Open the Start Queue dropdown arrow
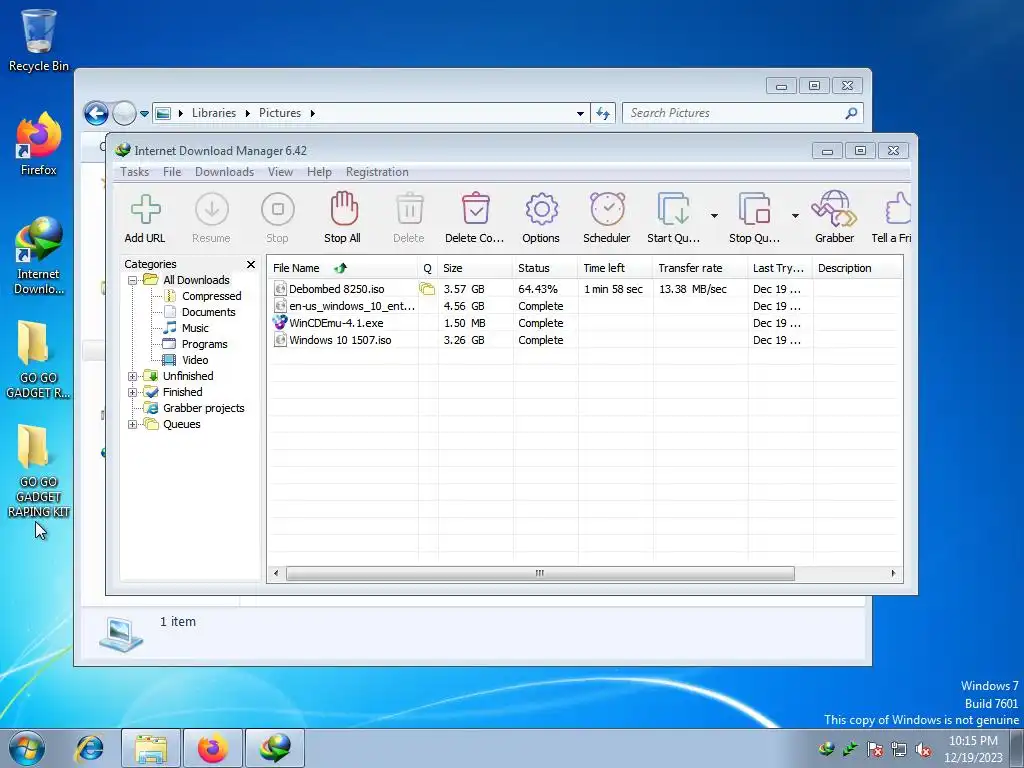The image size is (1024, 768). coord(714,216)
